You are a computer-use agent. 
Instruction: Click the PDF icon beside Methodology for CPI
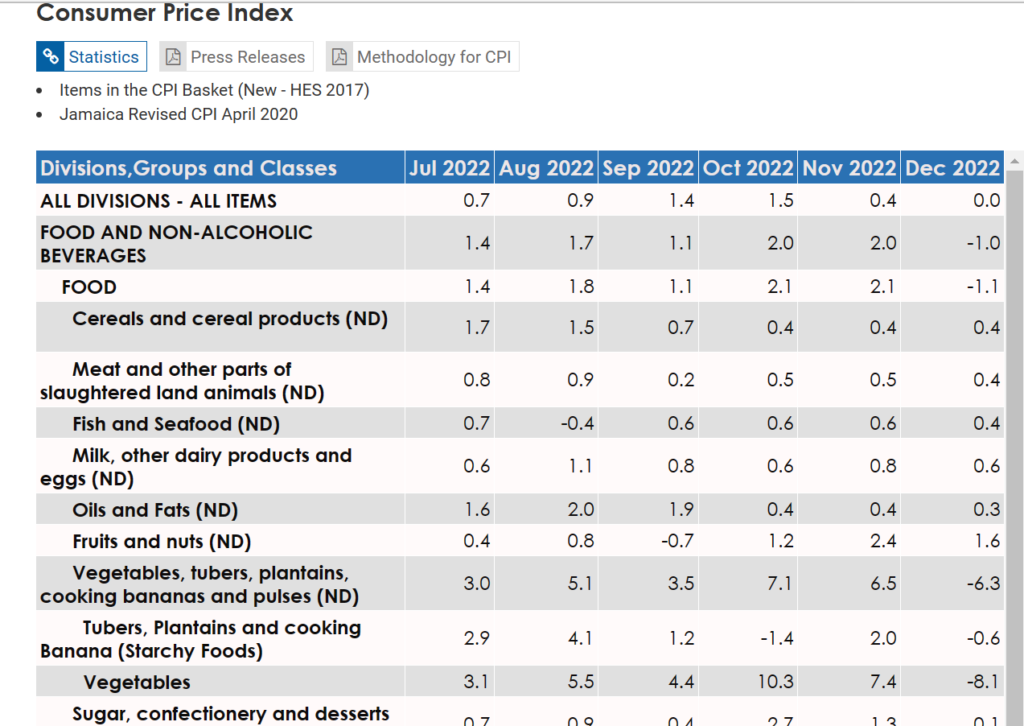[340, 57]
